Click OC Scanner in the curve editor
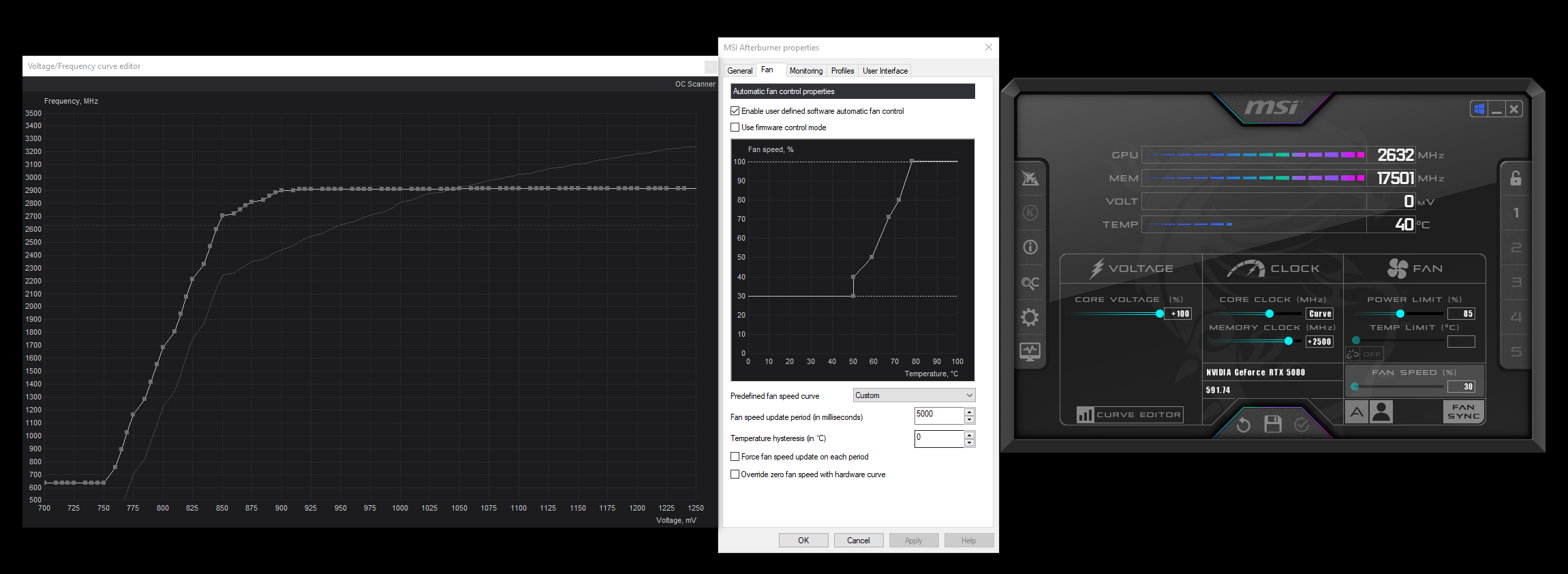 (695, 84)
